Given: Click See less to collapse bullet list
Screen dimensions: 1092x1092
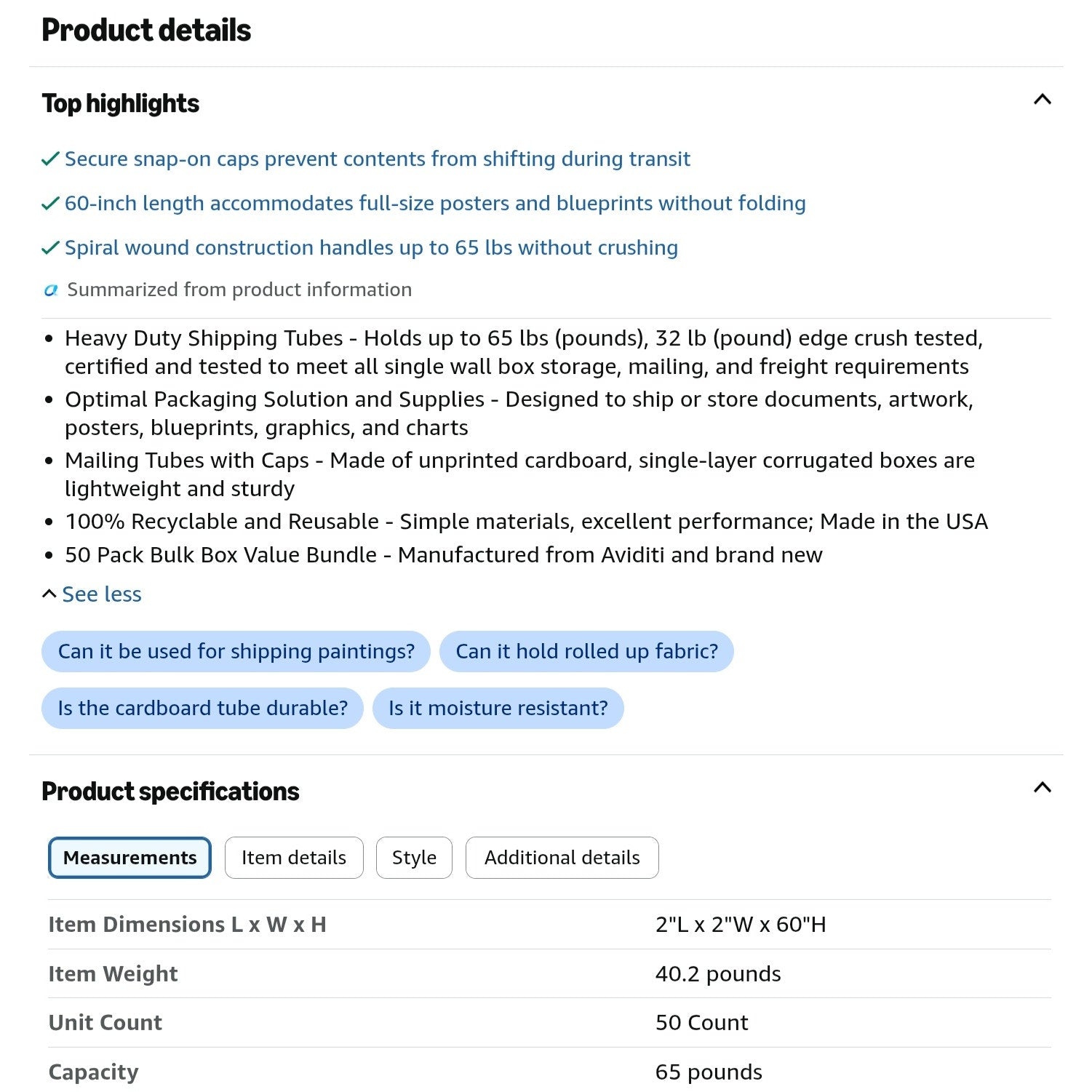Looking at the screenshot, I should pyautogui.click(x=102, y=594).
